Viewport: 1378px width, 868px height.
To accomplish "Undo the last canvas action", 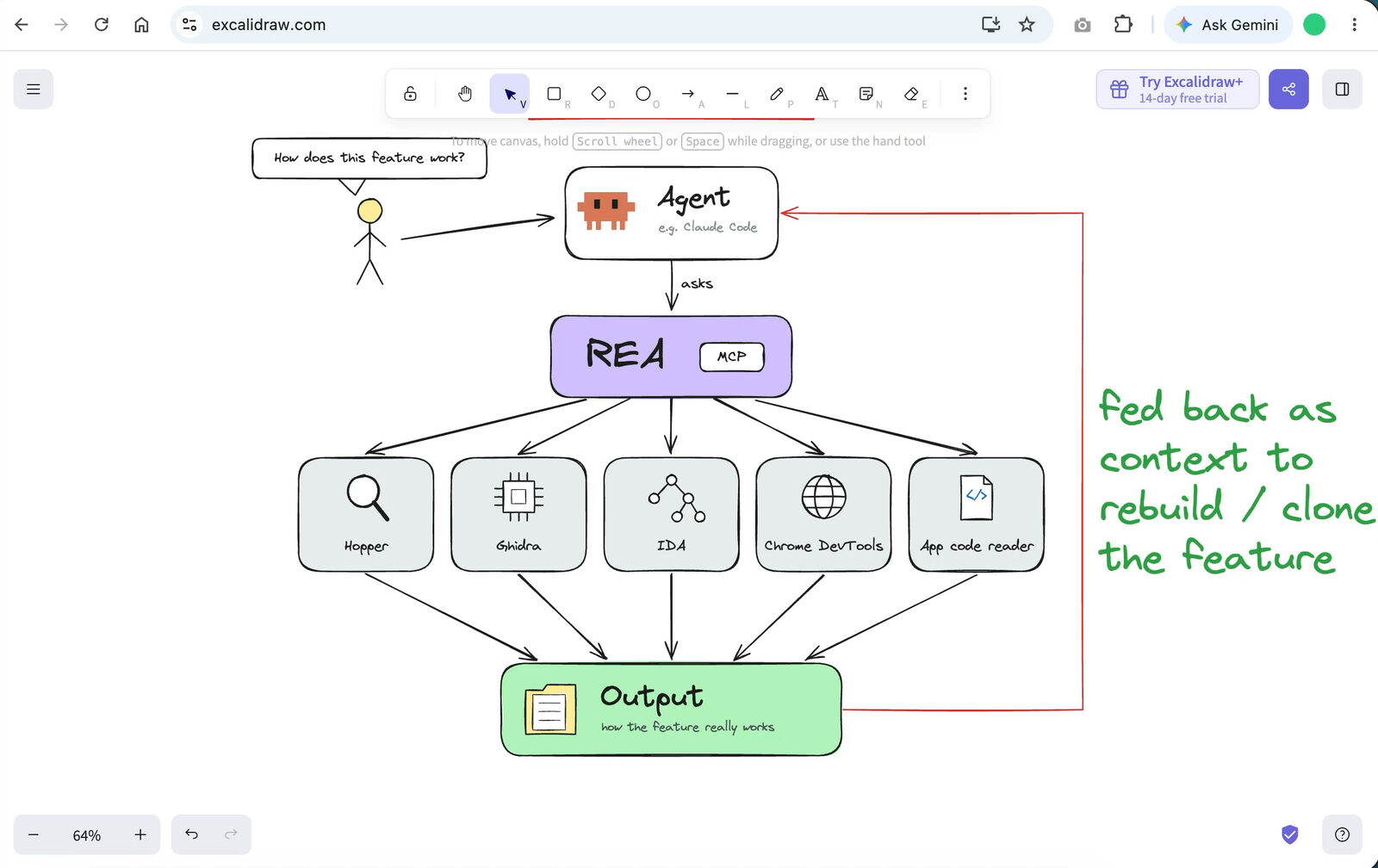I will click(191, 834).
